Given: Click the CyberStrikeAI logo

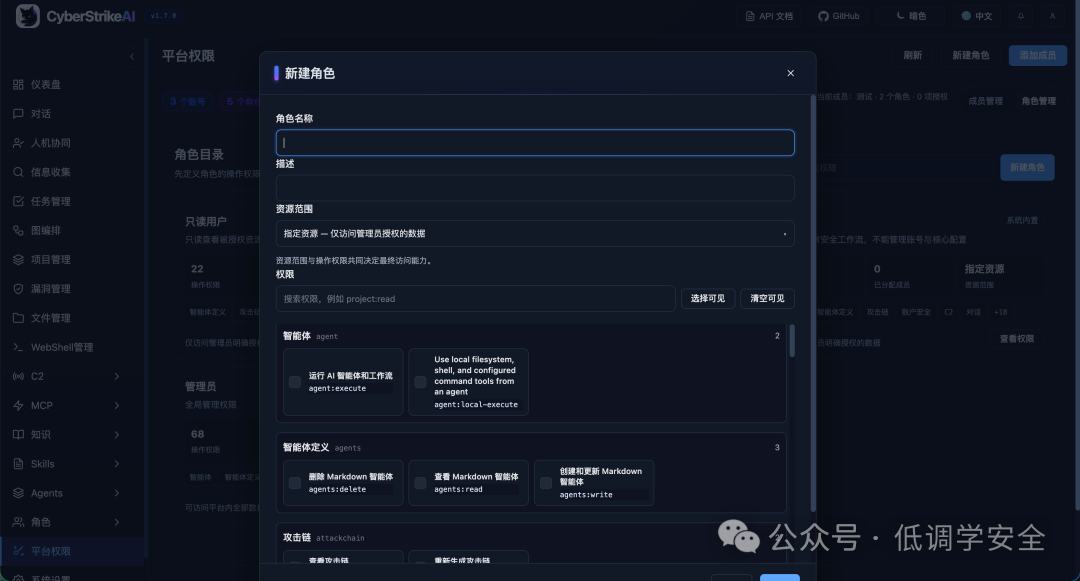Looking at the screenshot, I should [28, 16].
